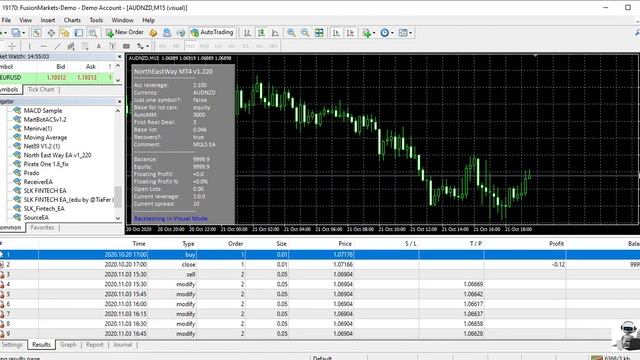Select Pirate One 1.6_fix in Navigator

point(46,164)
